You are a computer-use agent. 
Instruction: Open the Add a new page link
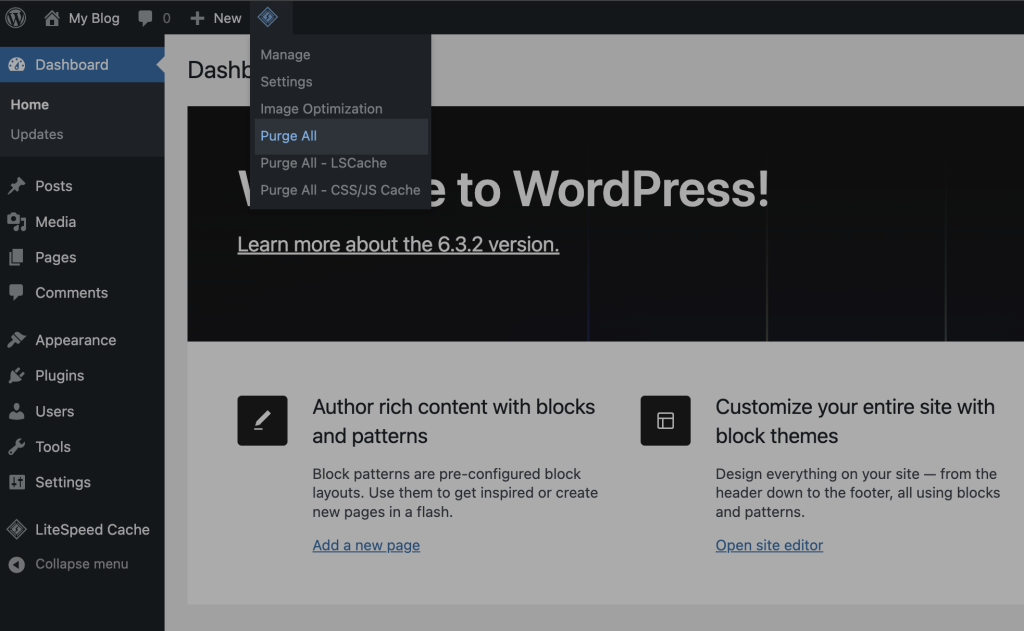(366, 545)
